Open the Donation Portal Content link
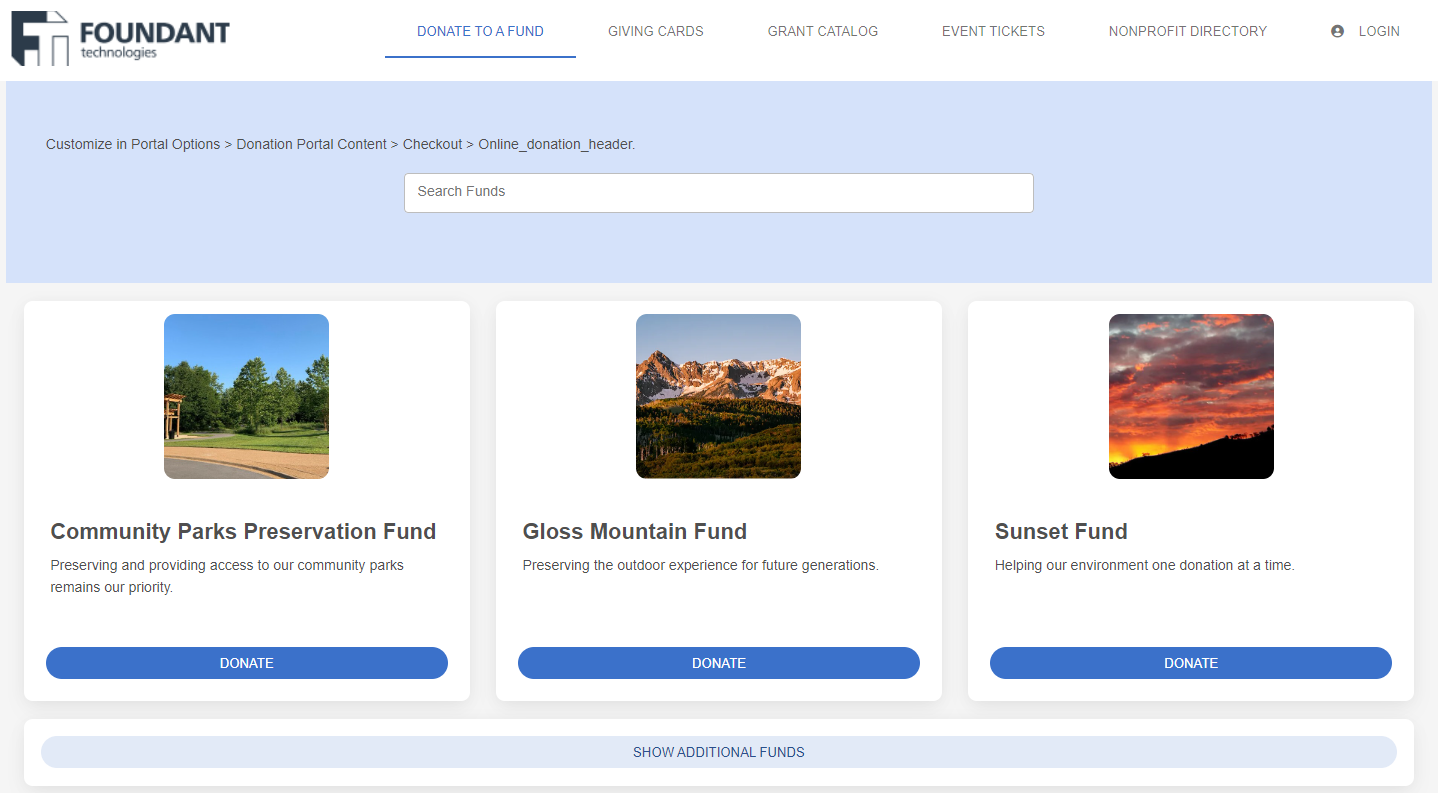 (311, 144)
